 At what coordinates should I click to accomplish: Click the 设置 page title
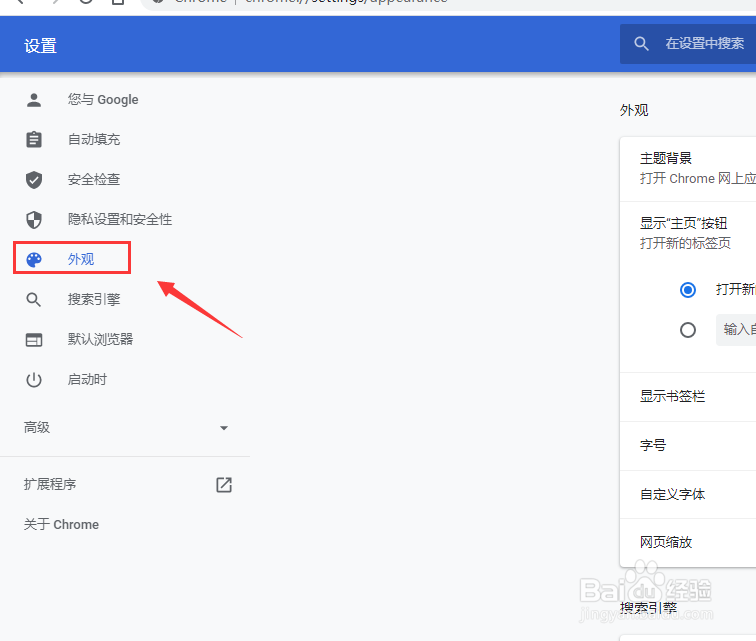tap(40, 46)
